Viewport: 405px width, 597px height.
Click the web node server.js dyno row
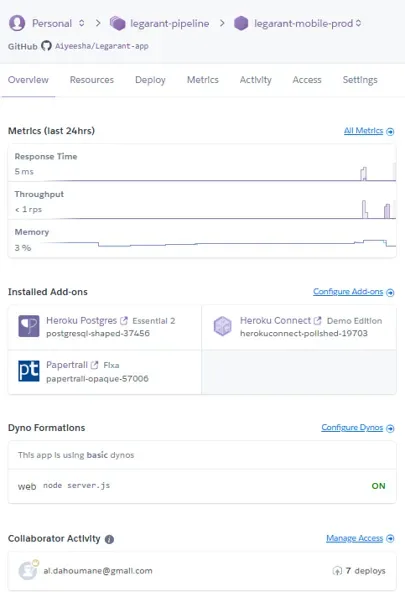pyautogui.click(x=202, y=486)
